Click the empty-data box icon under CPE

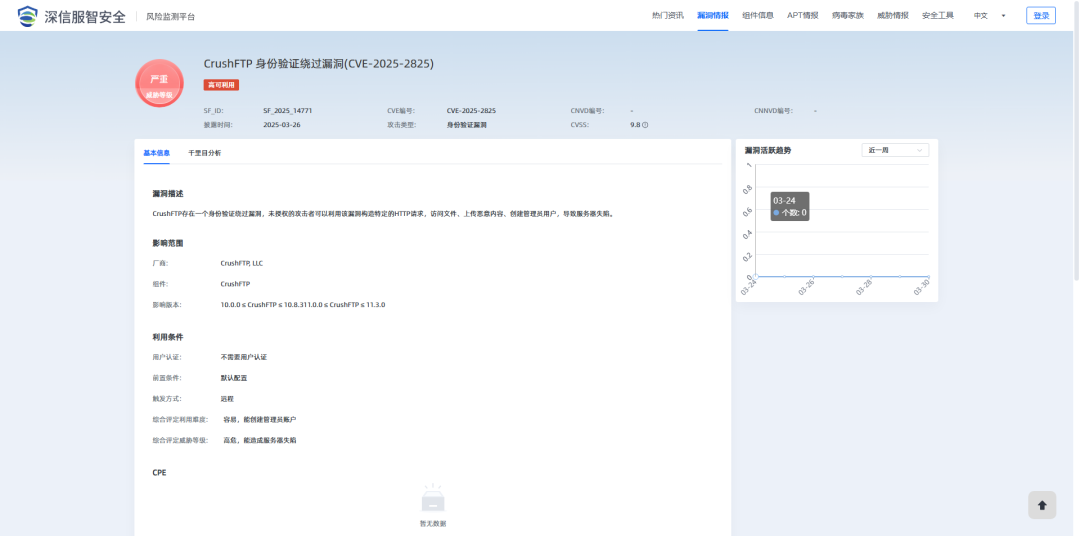(433, 498)
